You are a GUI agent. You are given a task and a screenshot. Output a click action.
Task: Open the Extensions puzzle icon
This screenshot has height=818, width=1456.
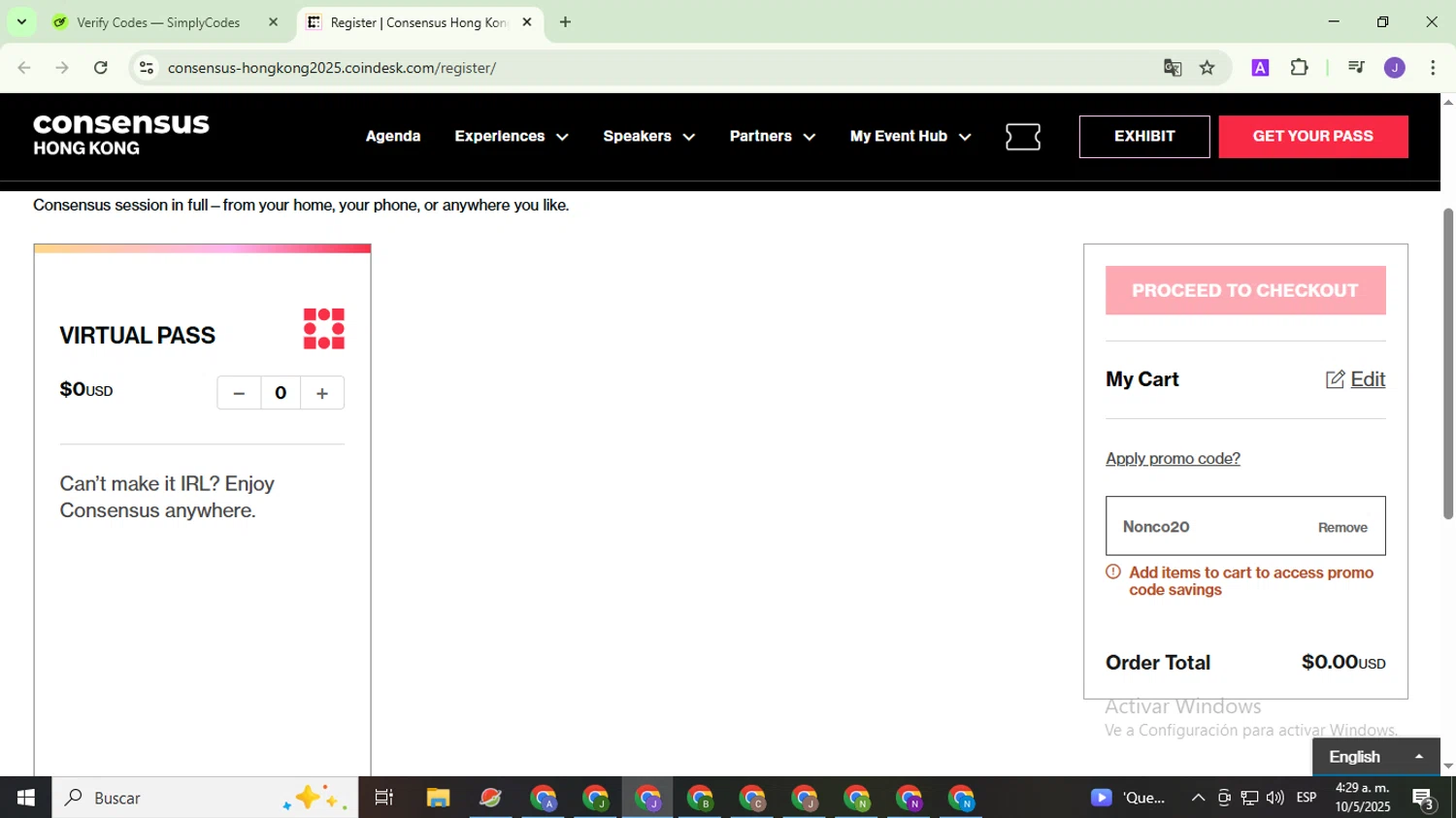tap(1299, 68)
